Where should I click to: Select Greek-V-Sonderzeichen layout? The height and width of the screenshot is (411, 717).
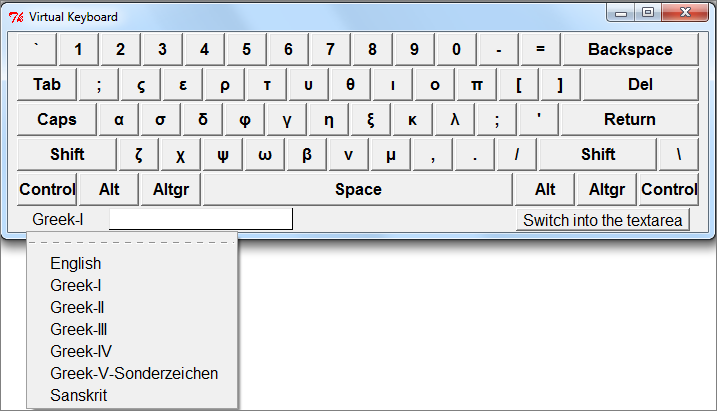click(x=134, y=373)
